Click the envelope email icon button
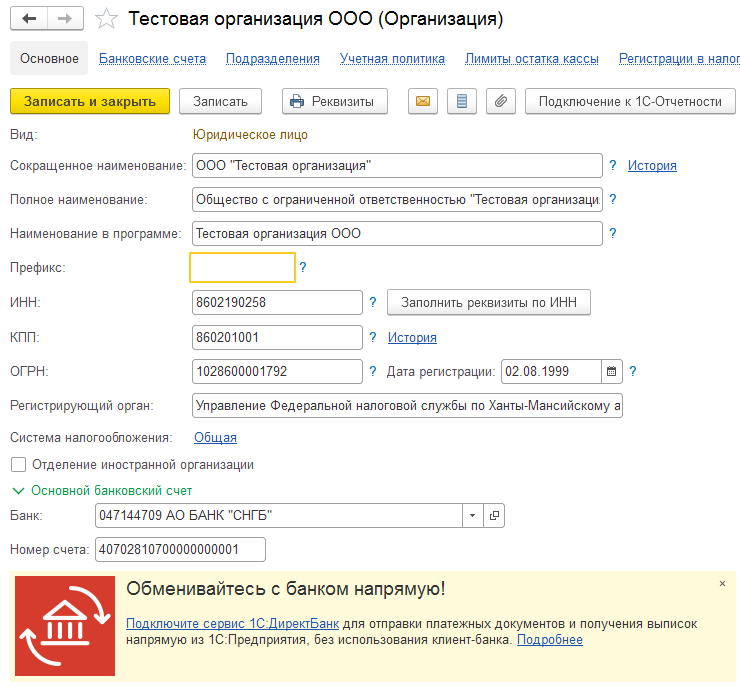 coord(423,101)
